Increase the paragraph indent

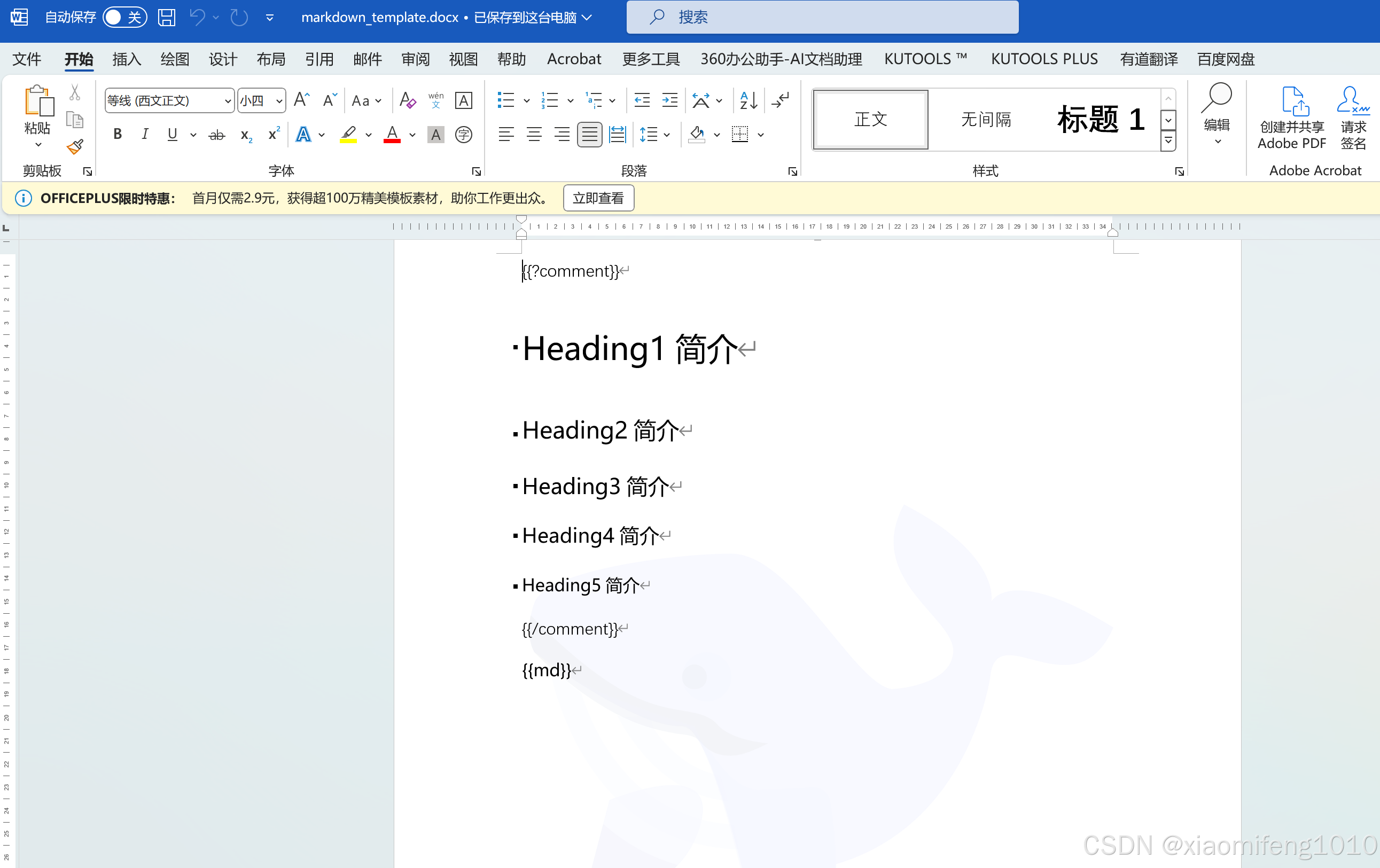[669, 101]
